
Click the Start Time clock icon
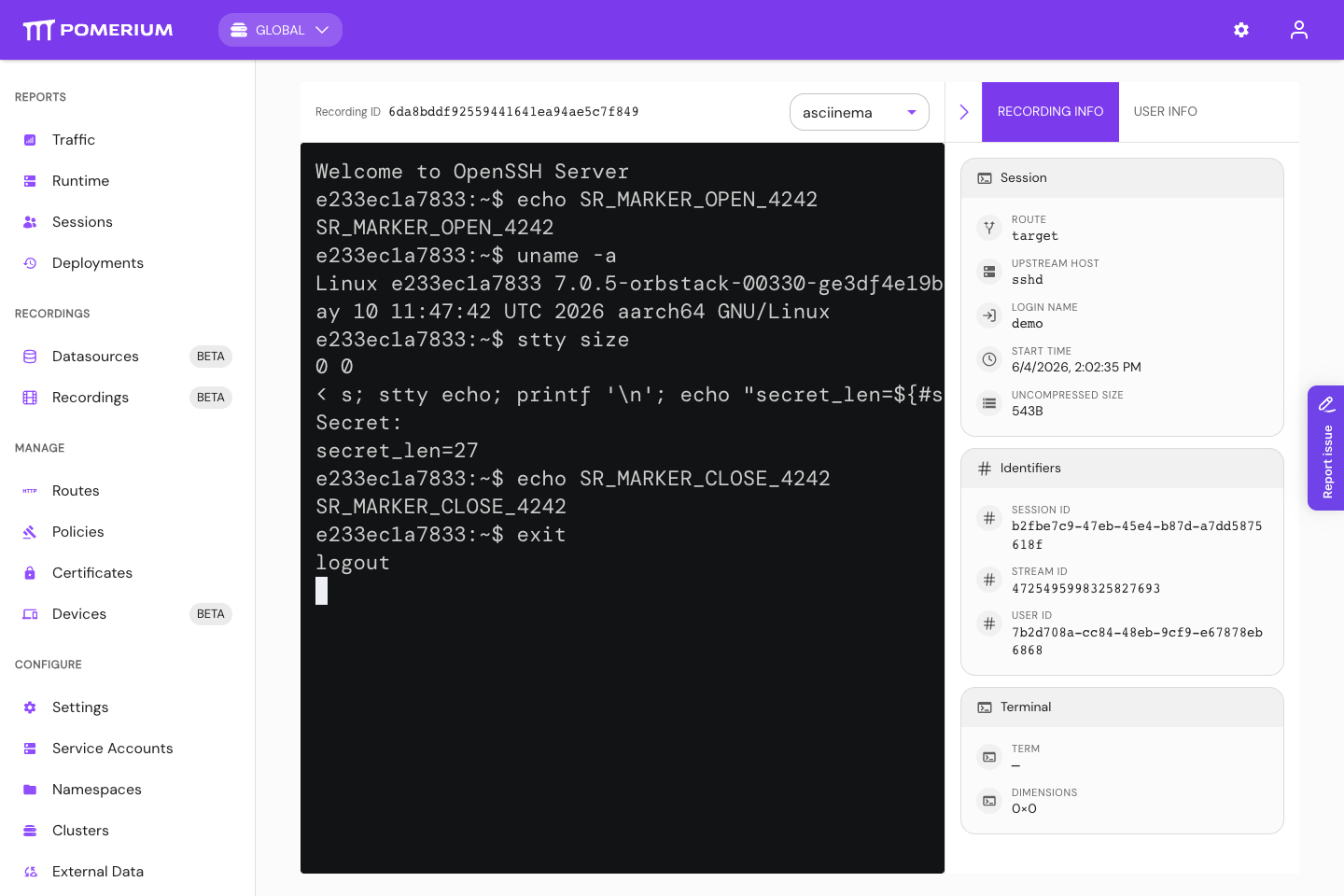[989, 359]
